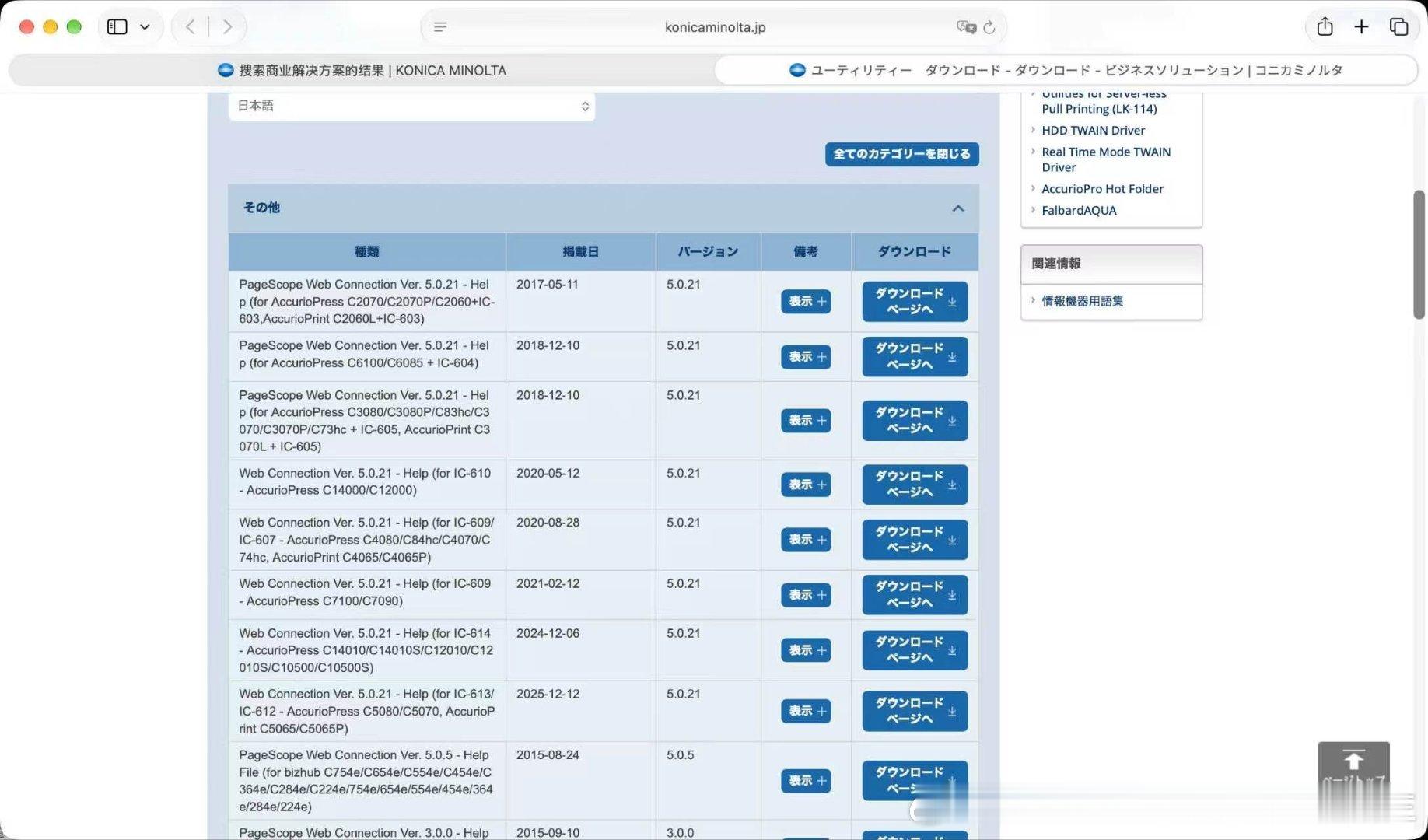Click the page's vertical scrollbar thumb
Viewport: 1428px width, 840px height.
point(1419,254)
